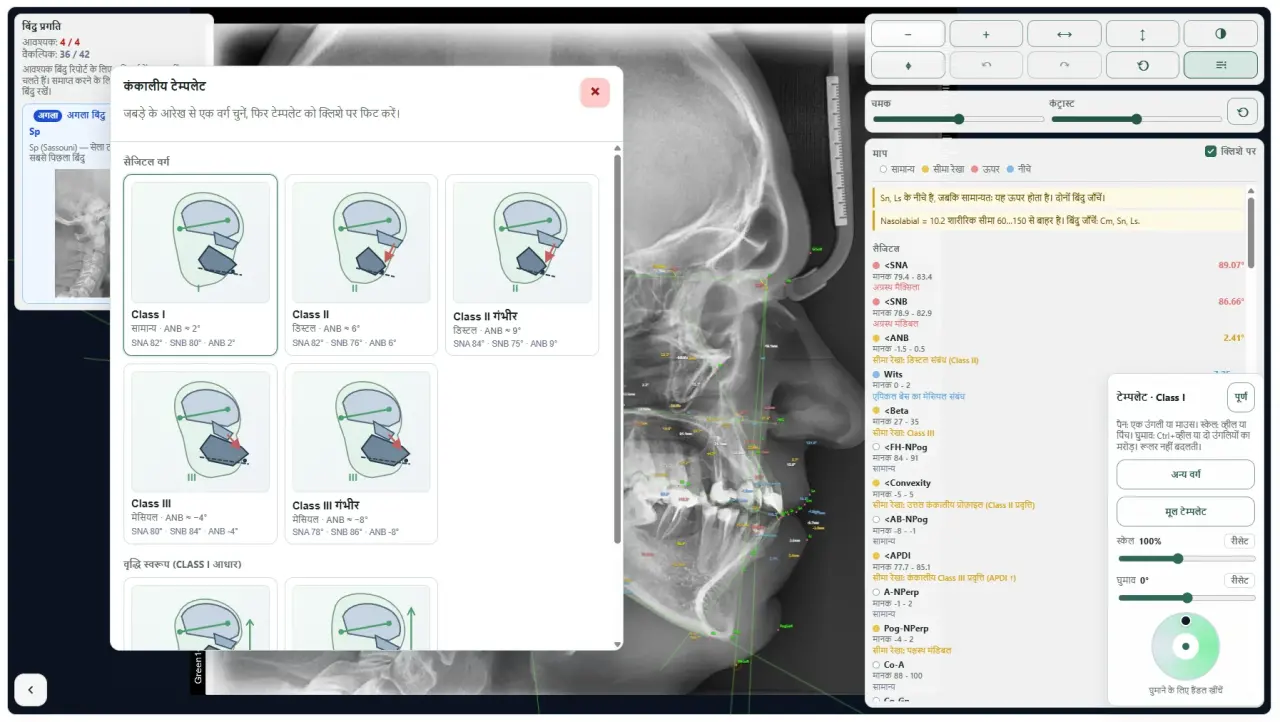Toggle the highlighted list-panel icon

[x=1220, y=65]
